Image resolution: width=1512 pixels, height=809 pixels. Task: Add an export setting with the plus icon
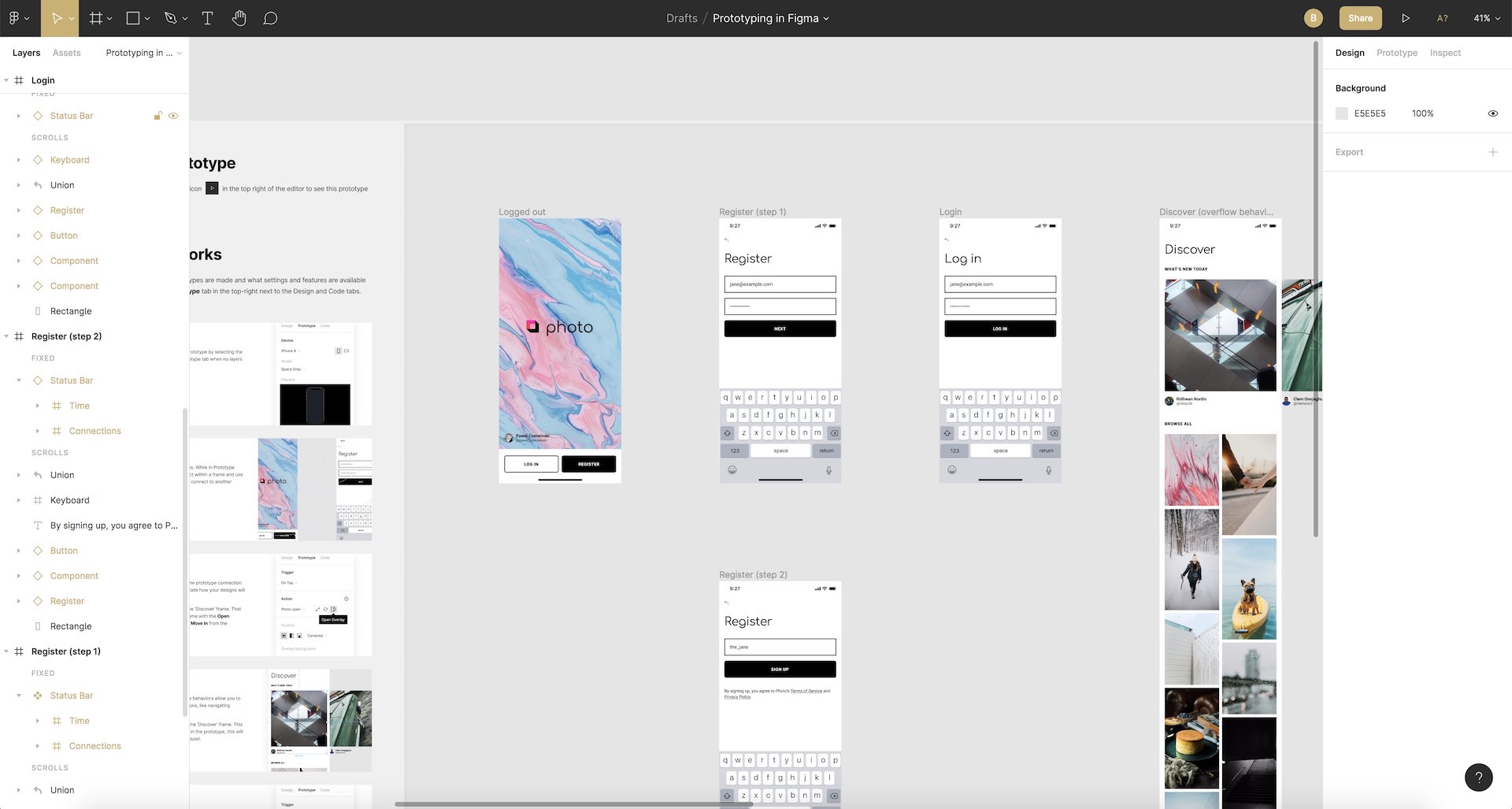[x=1492, y=152]
